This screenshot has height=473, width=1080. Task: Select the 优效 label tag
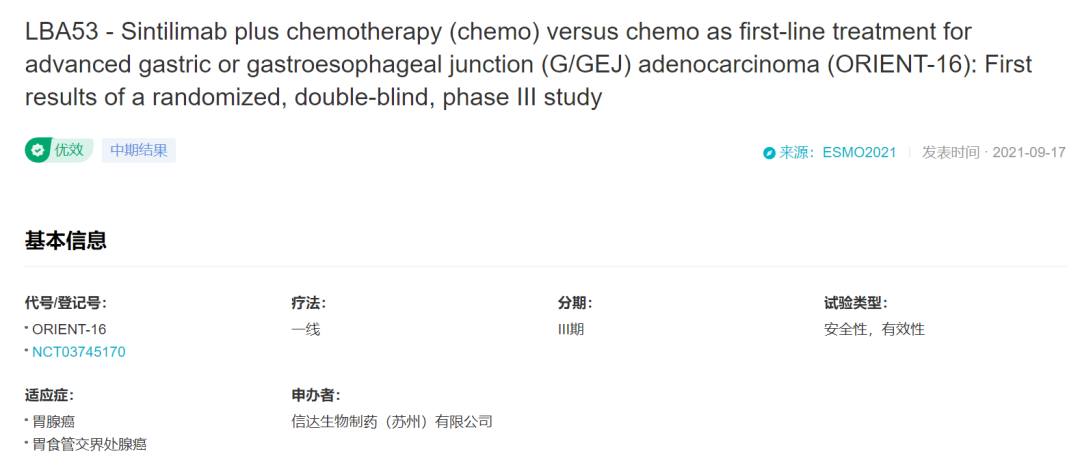click(59, 150)
